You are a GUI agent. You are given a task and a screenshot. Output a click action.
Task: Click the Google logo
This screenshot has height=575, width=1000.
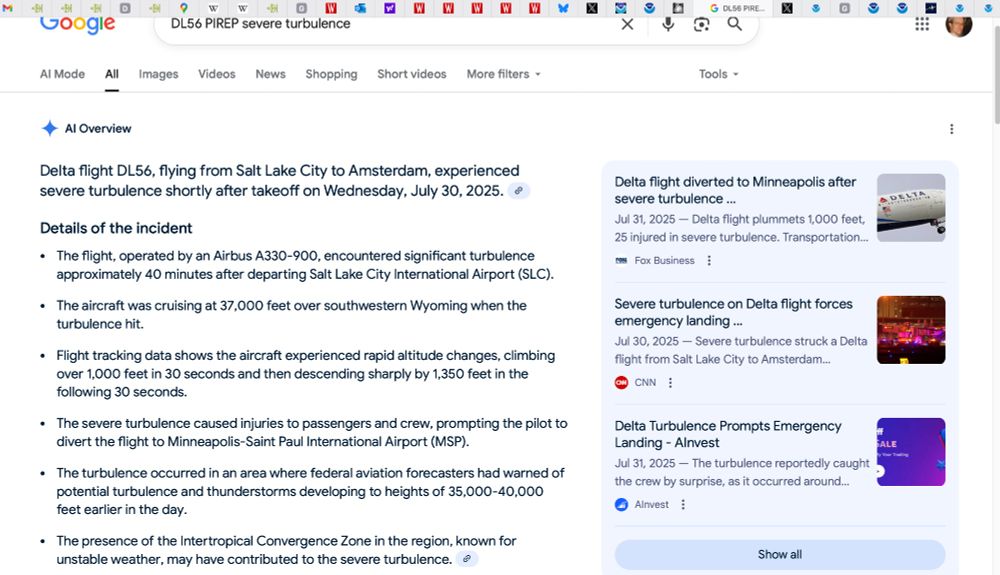coord(77,25)
